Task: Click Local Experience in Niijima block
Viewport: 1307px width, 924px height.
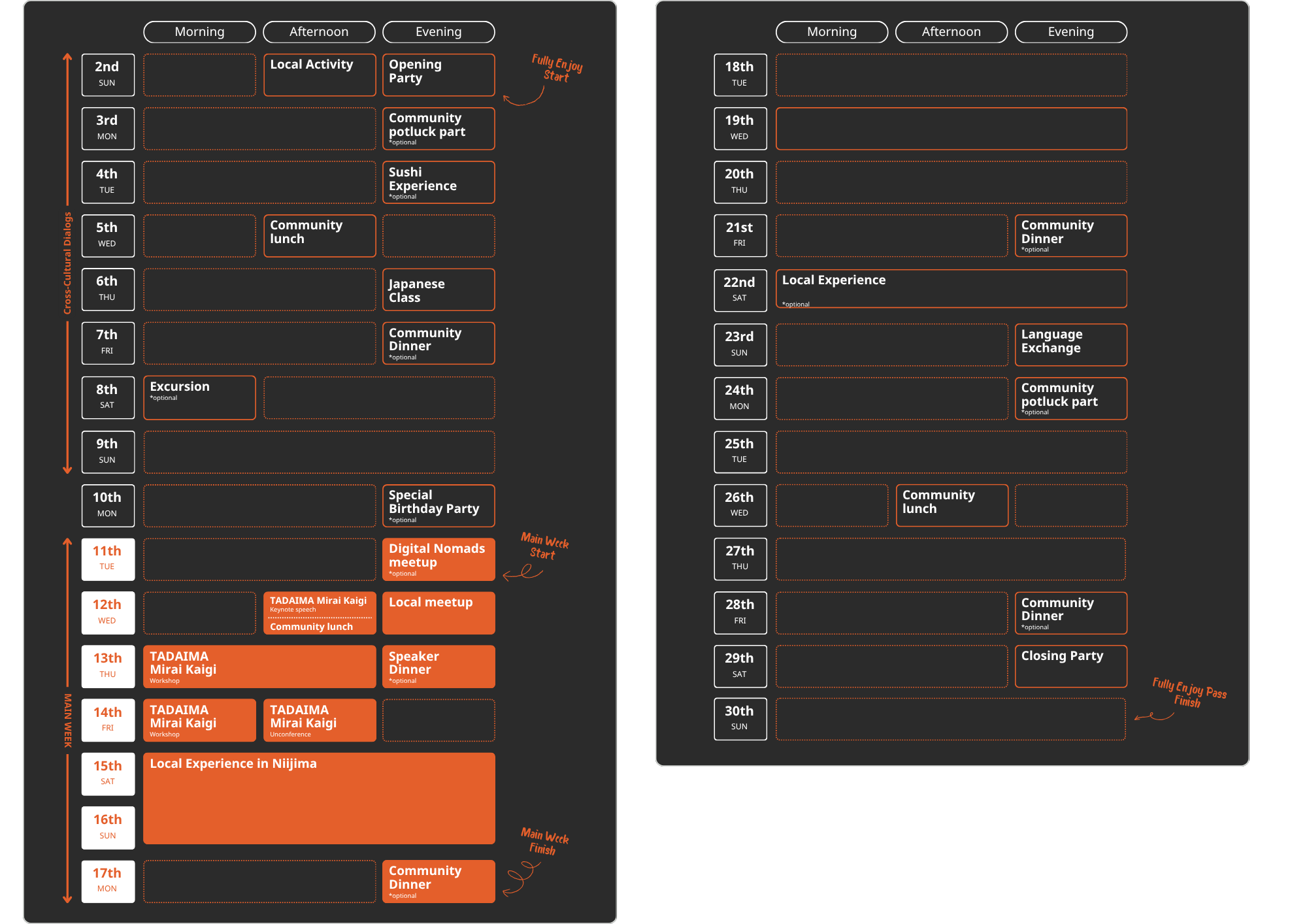Action: [x=319, y=798]
